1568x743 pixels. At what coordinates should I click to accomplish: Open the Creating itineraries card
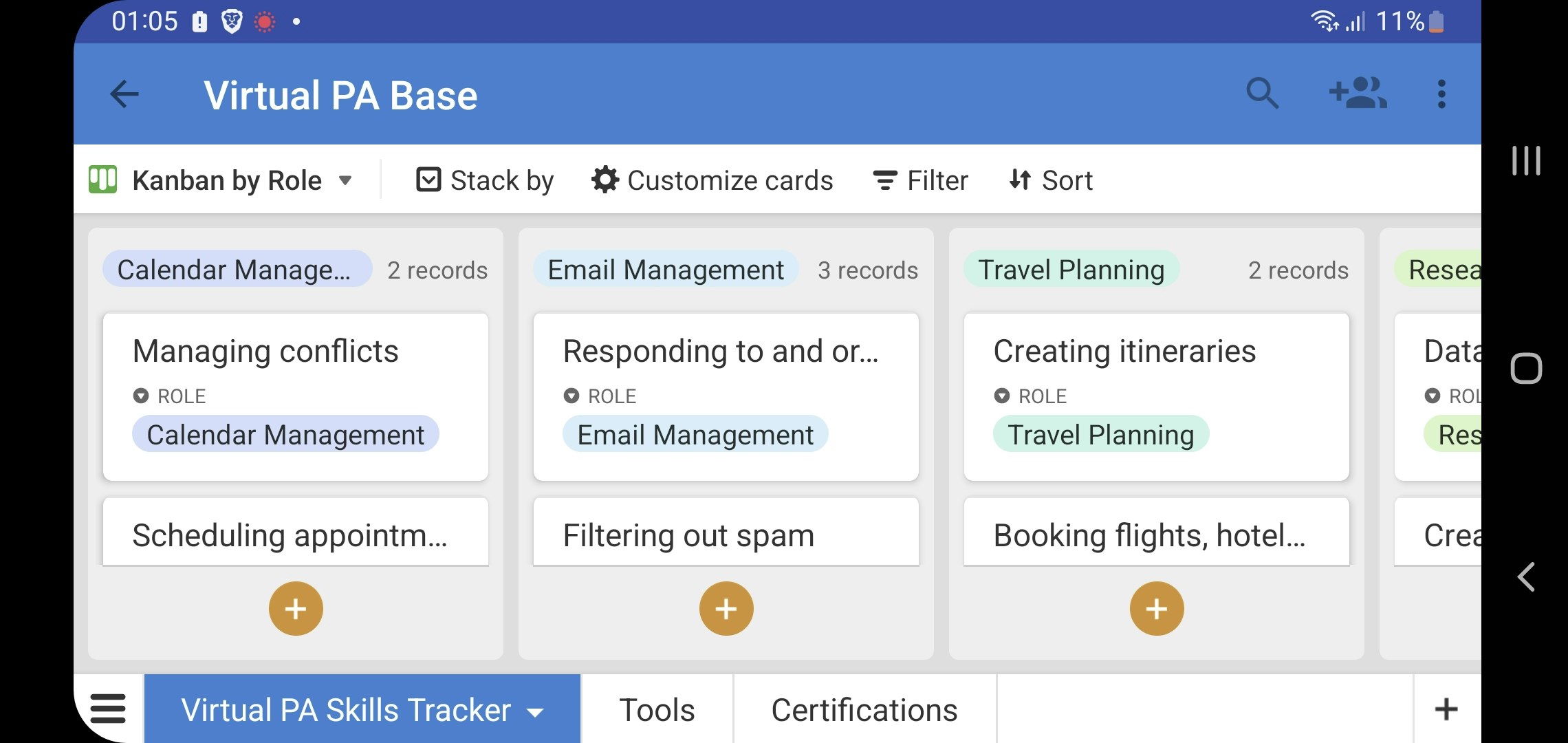1157,397
